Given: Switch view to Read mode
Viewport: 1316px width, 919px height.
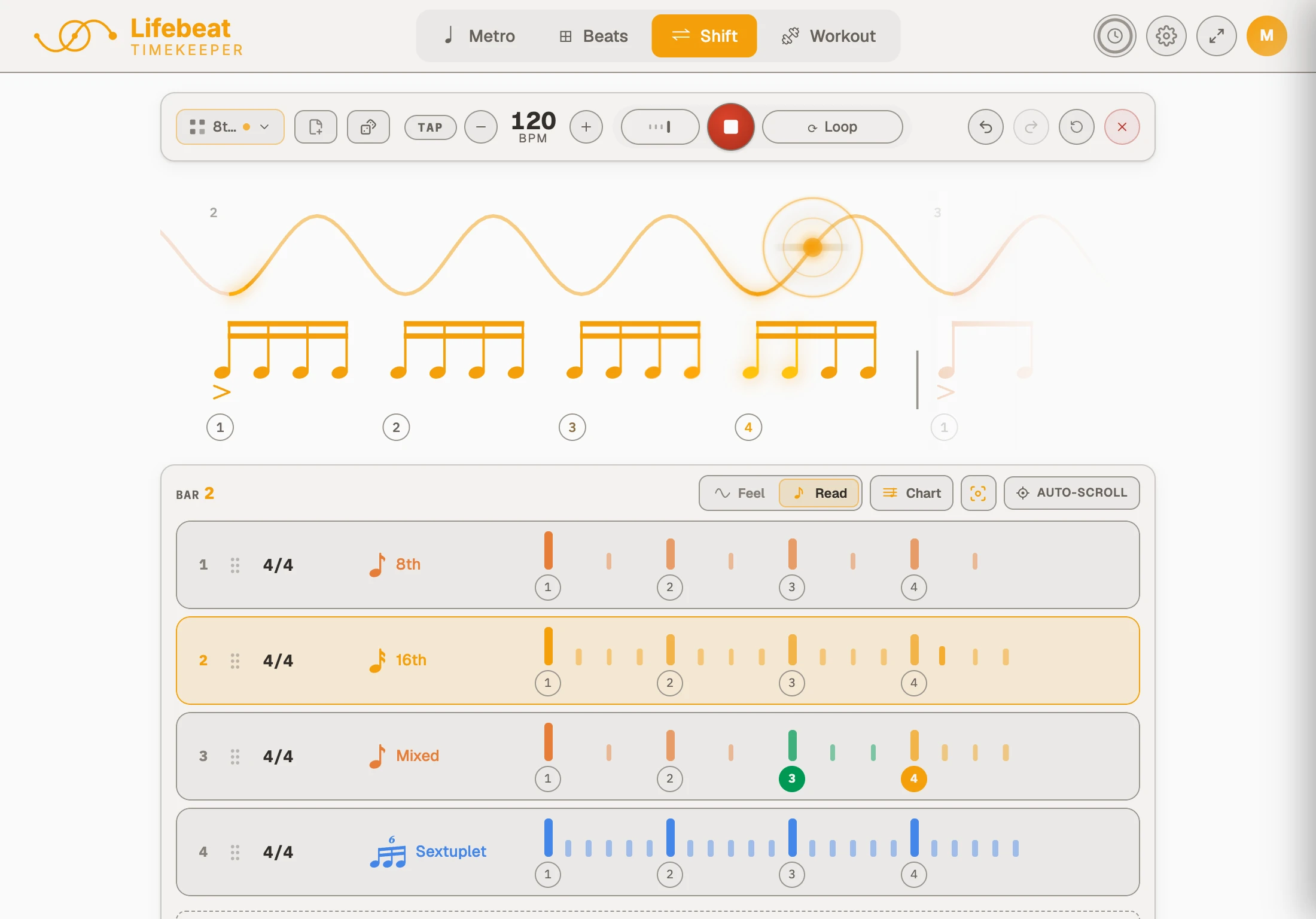Looking at the screenshot, I should click(x=819, y=493).
